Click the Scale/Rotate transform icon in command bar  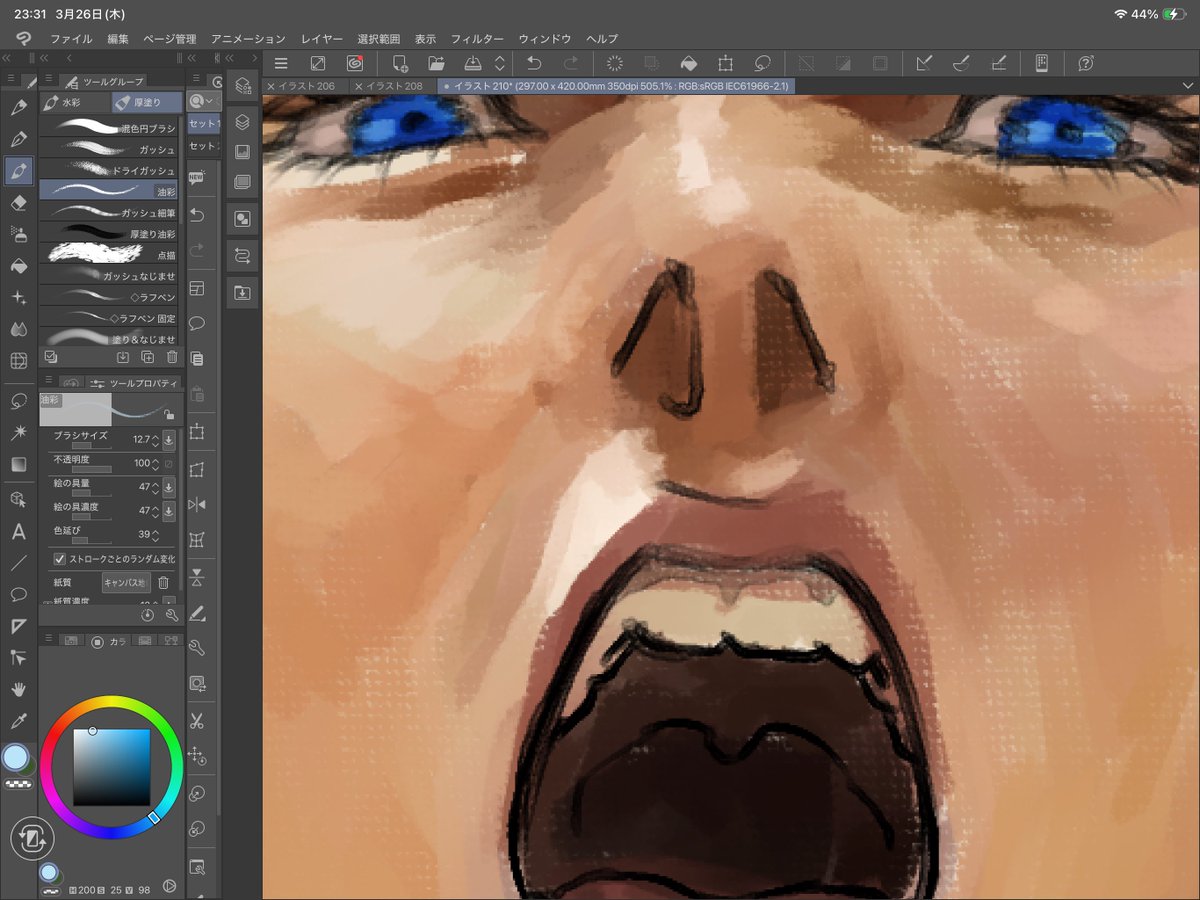click(x=725, y=63)
